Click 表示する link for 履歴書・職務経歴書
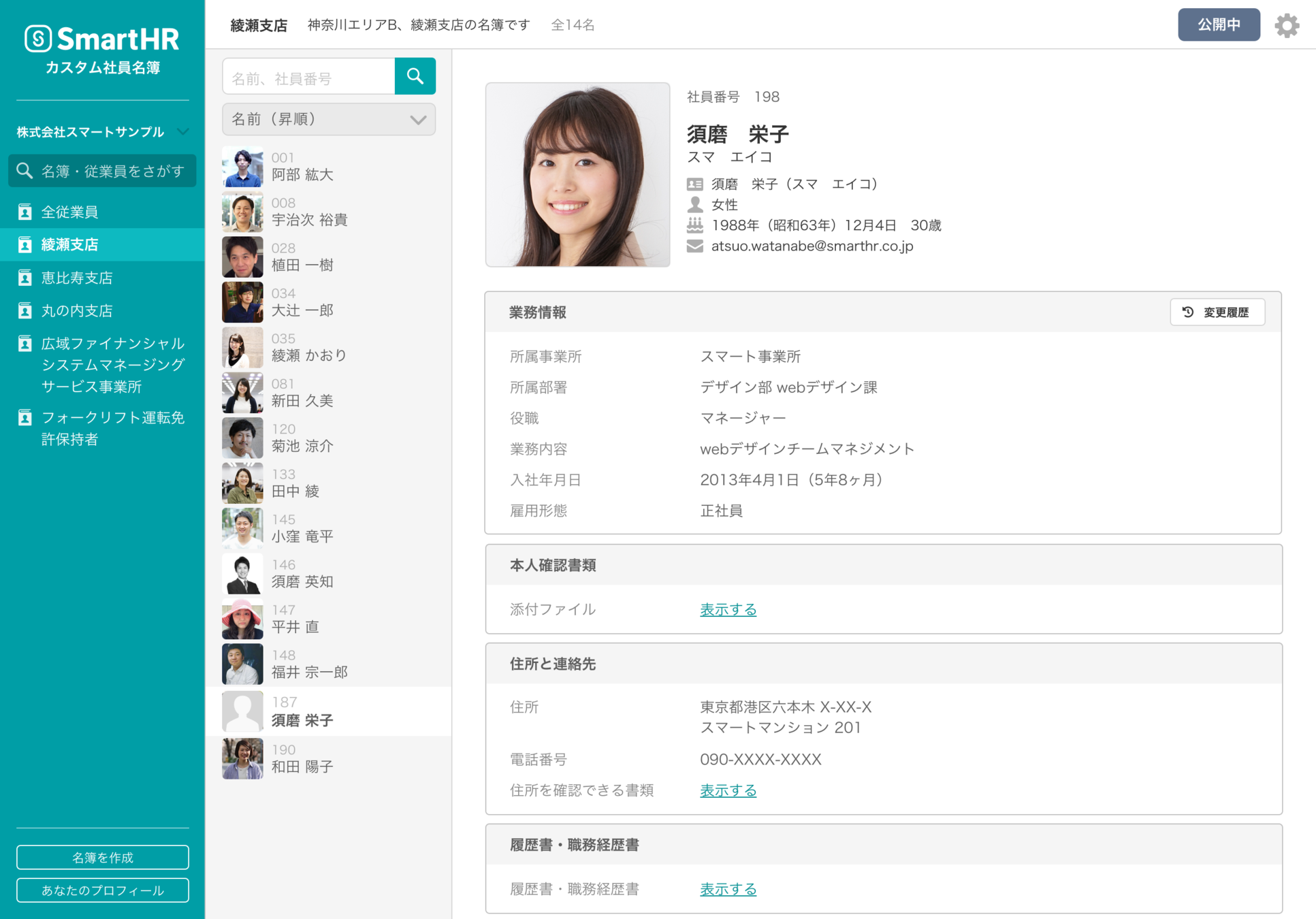This screenshot has height=919, width=1316. click(728, 889)
